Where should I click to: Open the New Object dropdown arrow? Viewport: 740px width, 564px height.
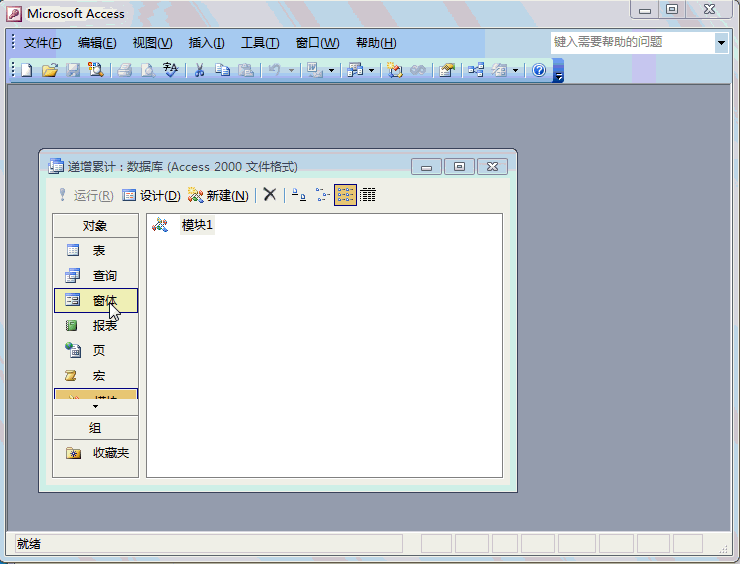pyautogui.click(x=515, y=71)
